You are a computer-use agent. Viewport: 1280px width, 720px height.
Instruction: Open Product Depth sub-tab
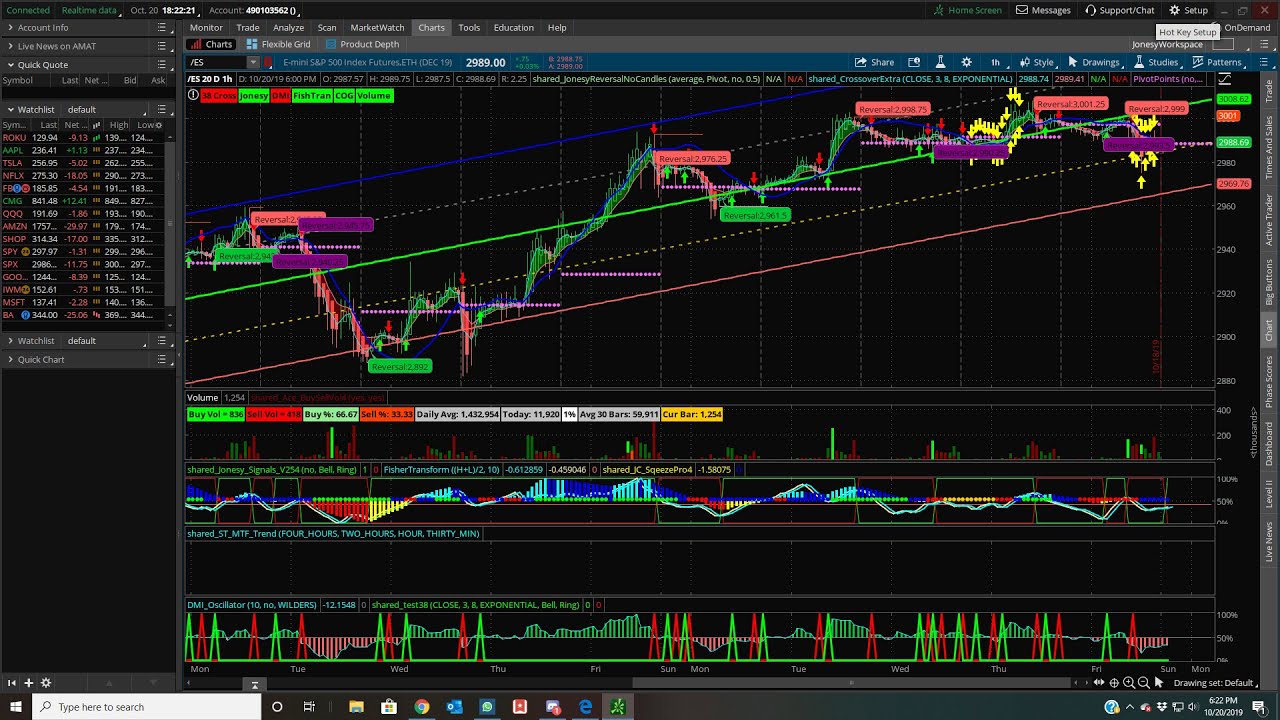(x=362, y=44)
